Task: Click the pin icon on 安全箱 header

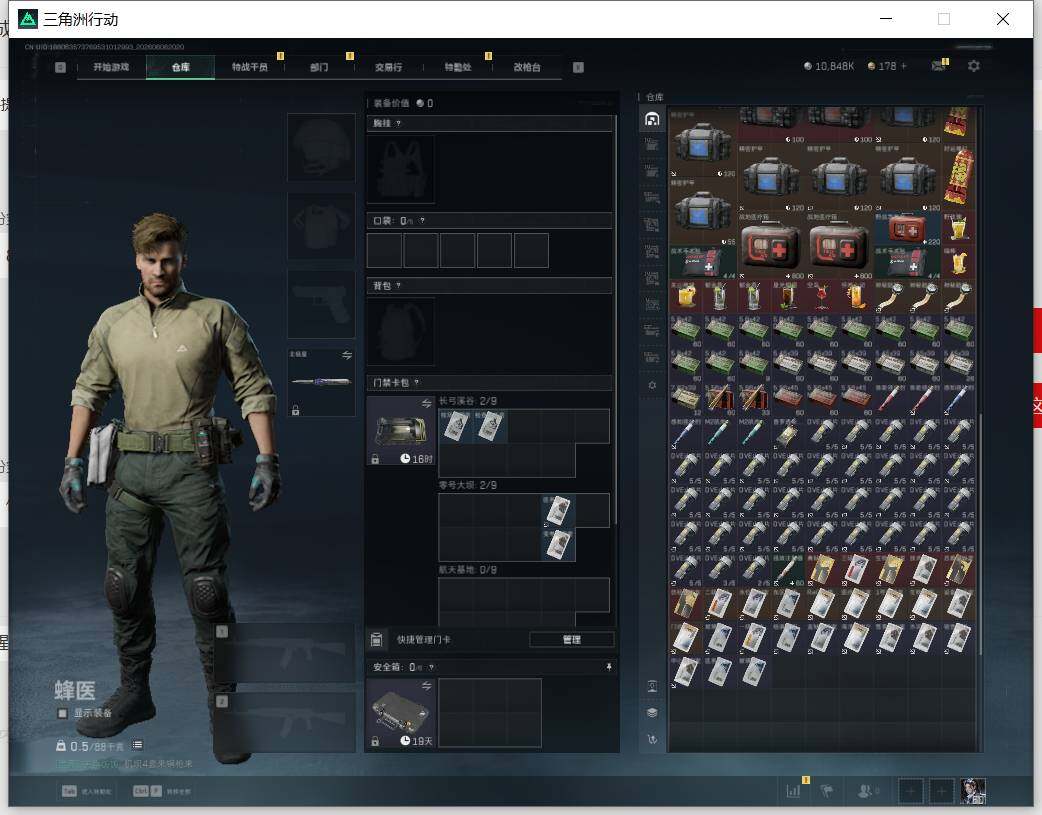Action: point(609,667)
